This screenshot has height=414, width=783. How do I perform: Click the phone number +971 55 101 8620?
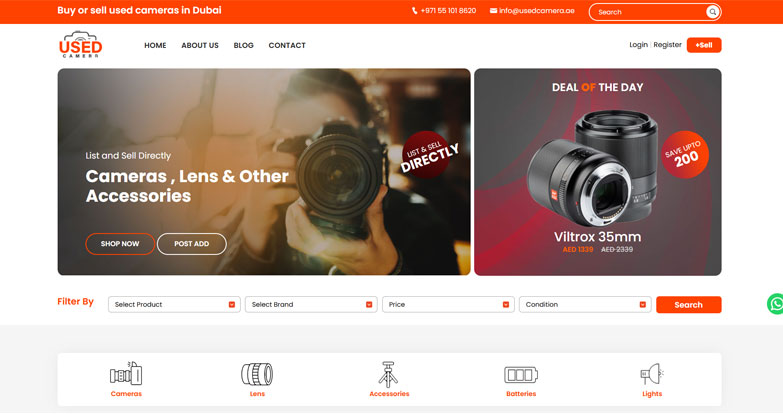pos(448,10)
